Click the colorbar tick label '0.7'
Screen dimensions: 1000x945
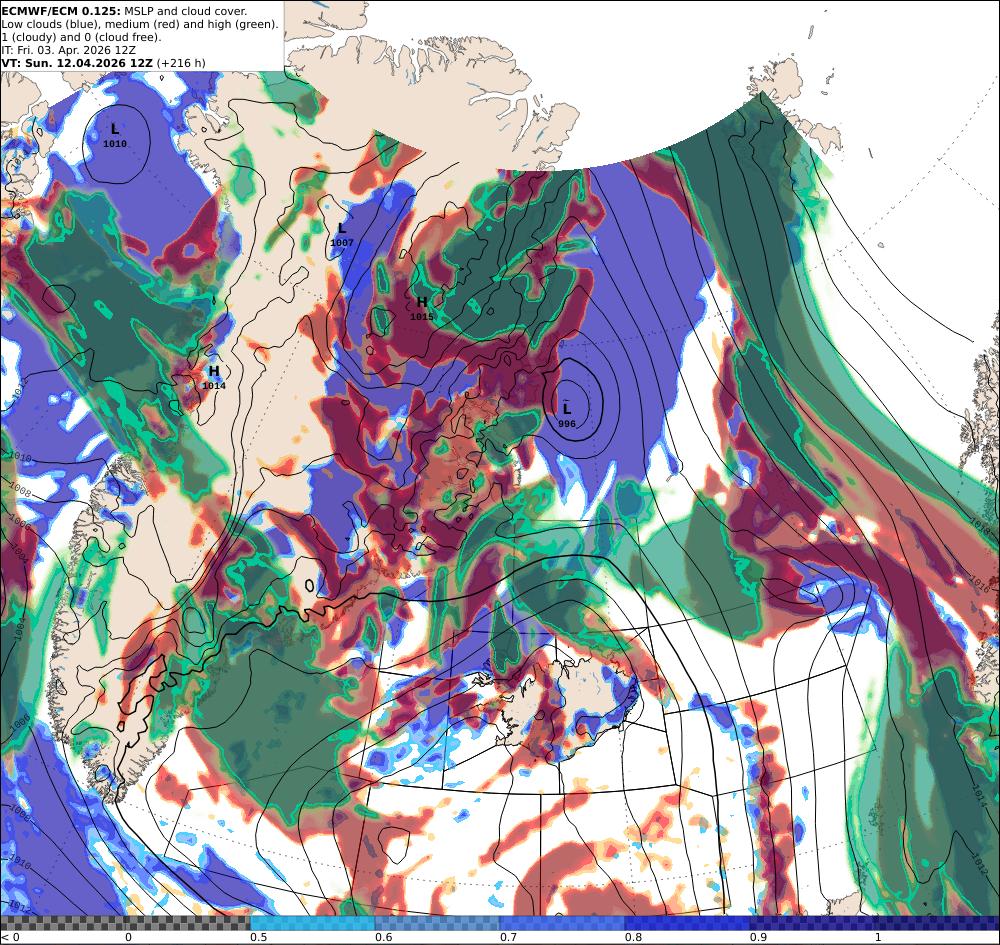[x=508, y=937]
